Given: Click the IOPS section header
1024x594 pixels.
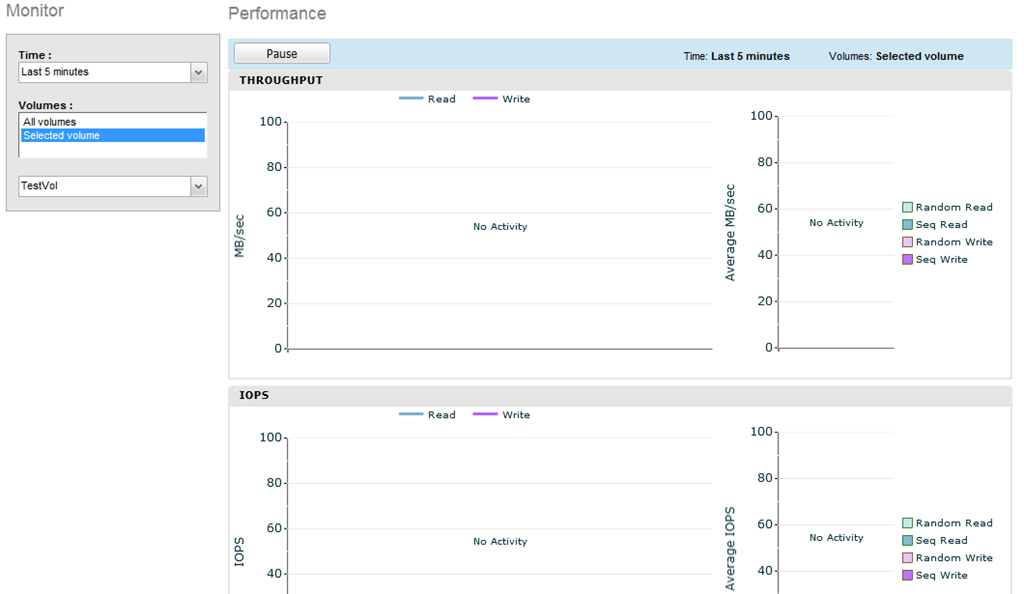Looking at the screenshot, I should click(254, 395).
